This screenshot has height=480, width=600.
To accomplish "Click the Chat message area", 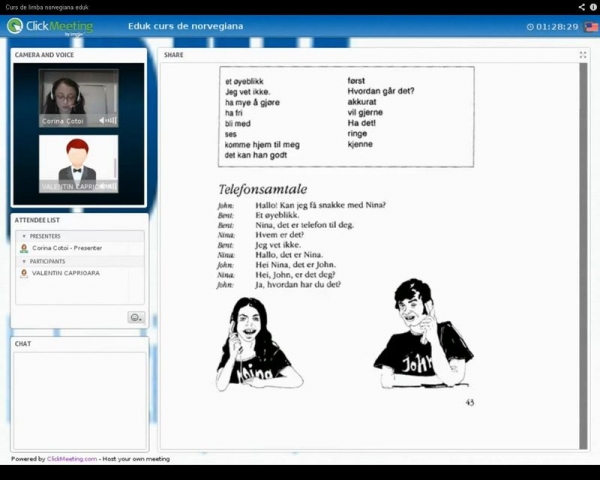I will [x=80, y=400].
